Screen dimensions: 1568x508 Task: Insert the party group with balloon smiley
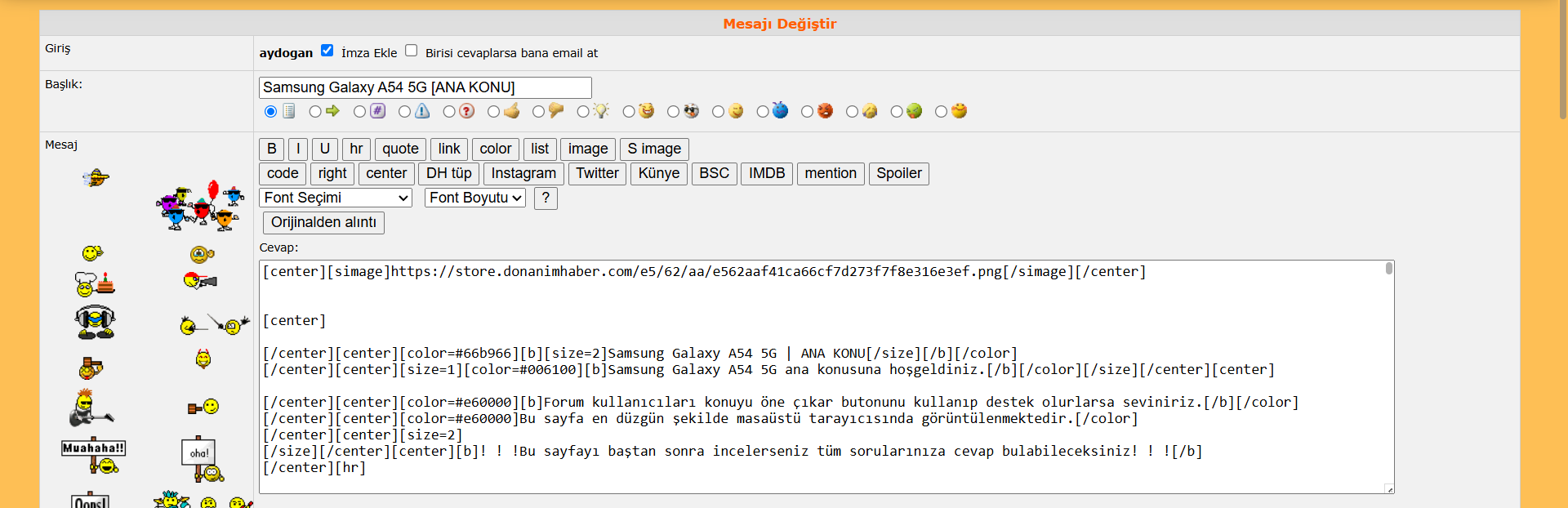[x=200, y=206]
